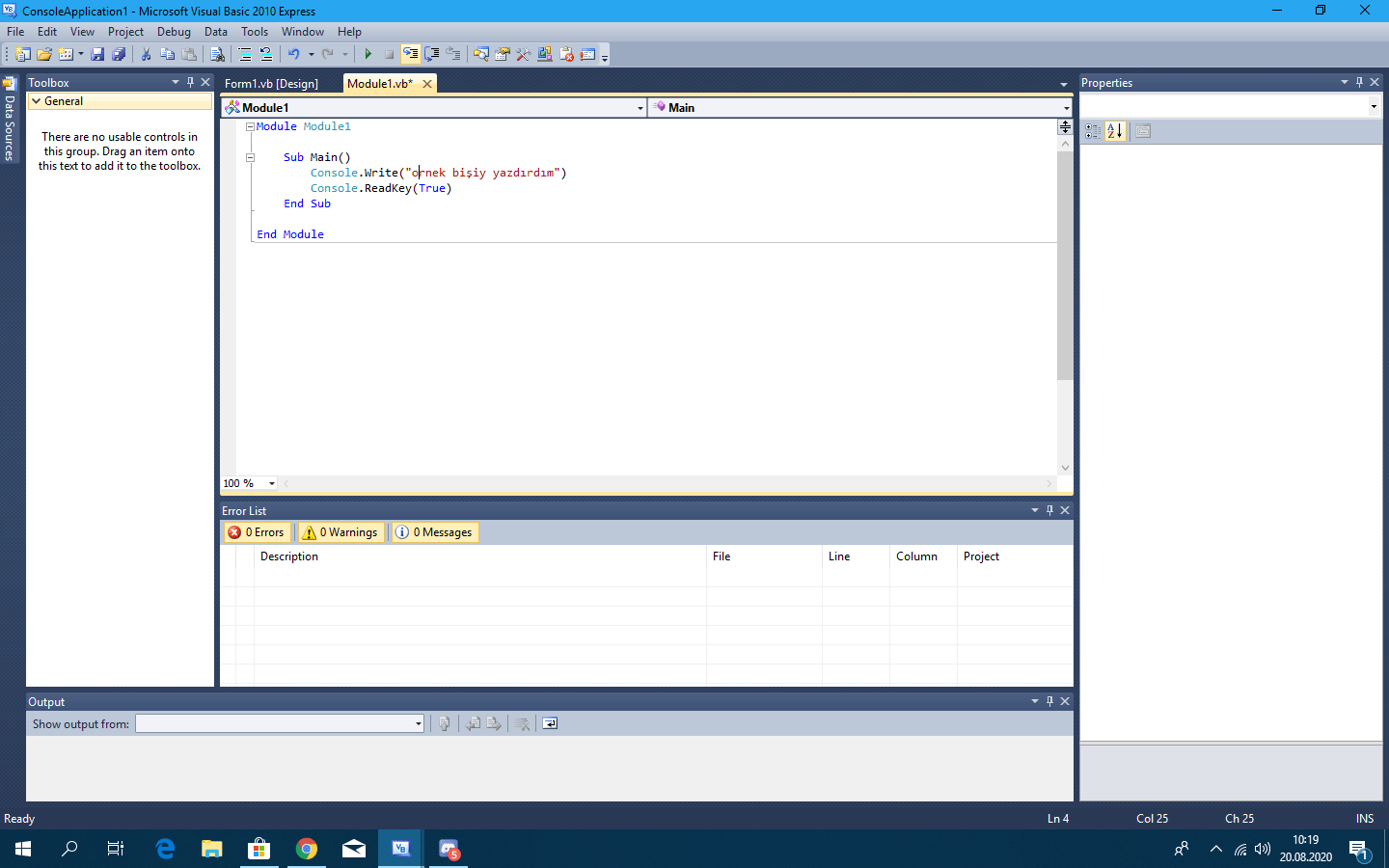Image resolution: width=1389 pixels, height=868 pixels.
Task: Toggle Word Wrap in the Output panel
Action: coord(550,723)
